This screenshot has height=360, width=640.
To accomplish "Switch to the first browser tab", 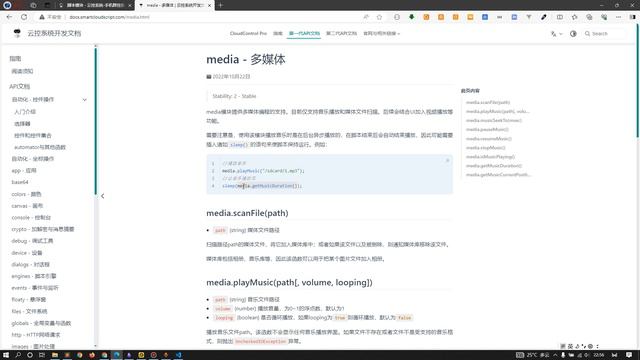I will [95, 5].
